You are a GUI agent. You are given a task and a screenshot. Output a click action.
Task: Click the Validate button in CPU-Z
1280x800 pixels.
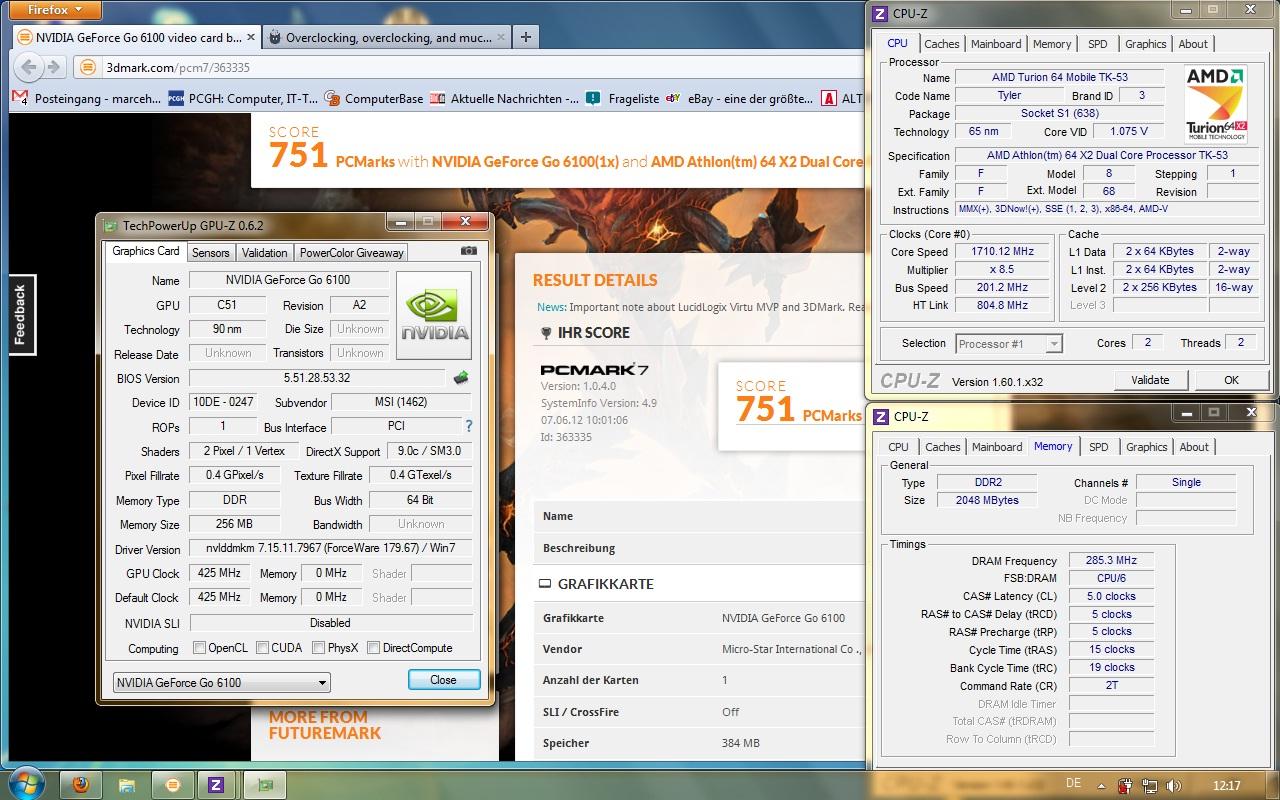pos(1150,380)
